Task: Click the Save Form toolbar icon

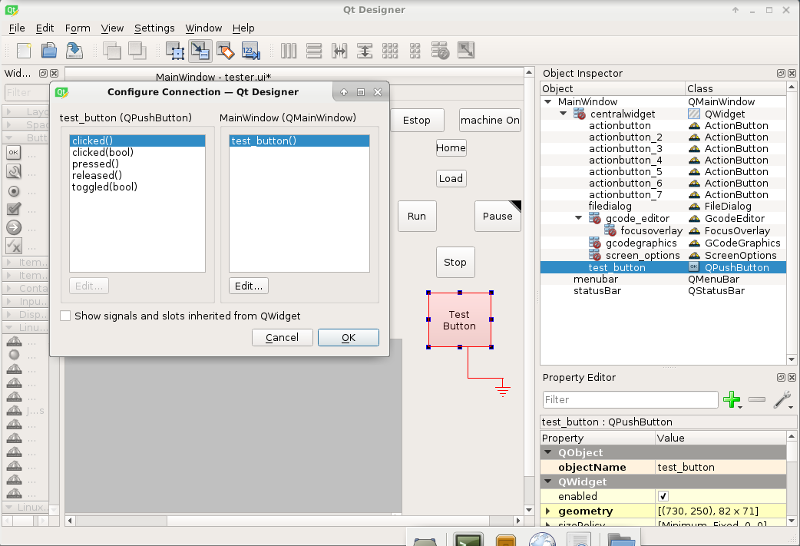Action: [x=74, y=50]
